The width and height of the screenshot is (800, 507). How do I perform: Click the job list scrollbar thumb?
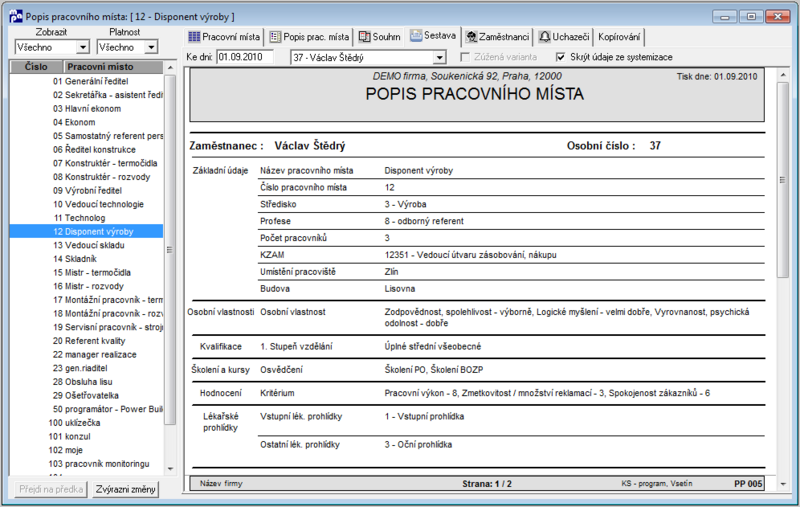pyautogui.click(x=170, y=250)
